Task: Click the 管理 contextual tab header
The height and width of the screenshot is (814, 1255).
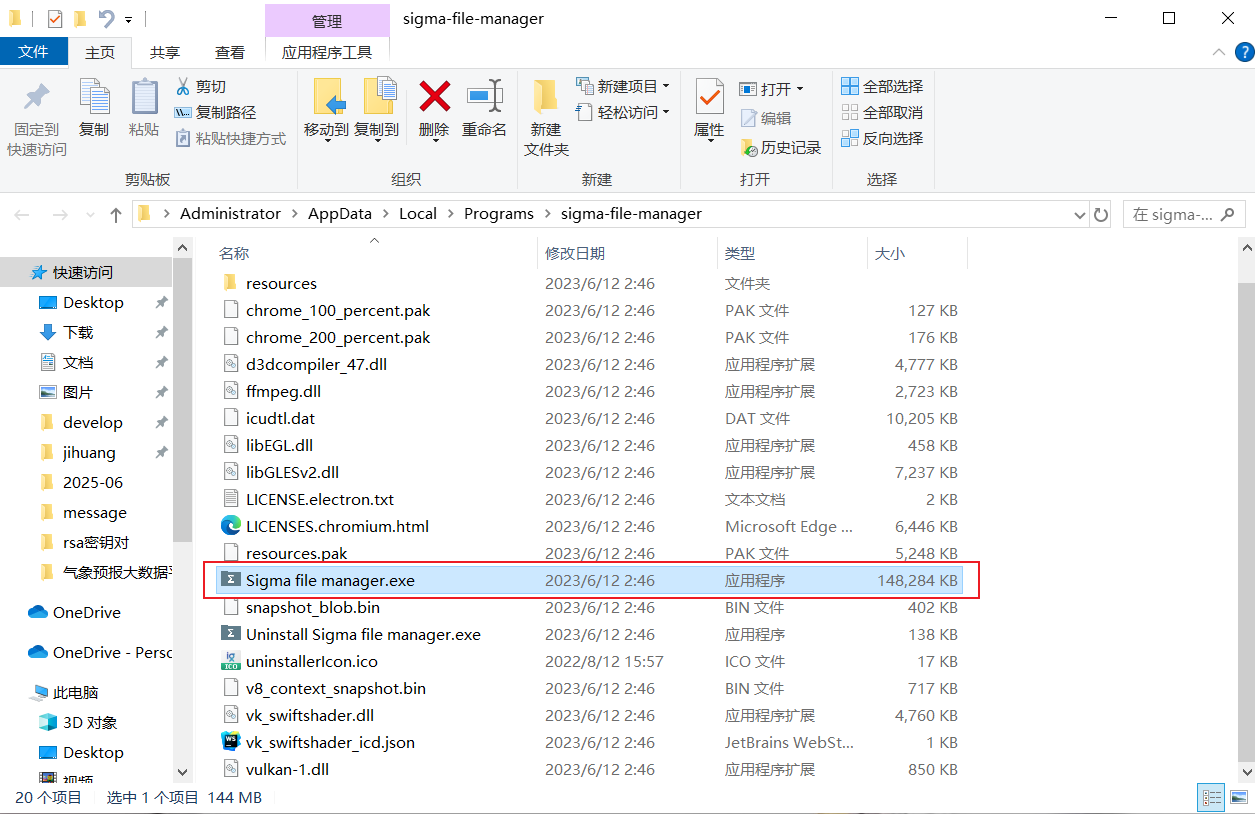Action: tap(327, 20)
